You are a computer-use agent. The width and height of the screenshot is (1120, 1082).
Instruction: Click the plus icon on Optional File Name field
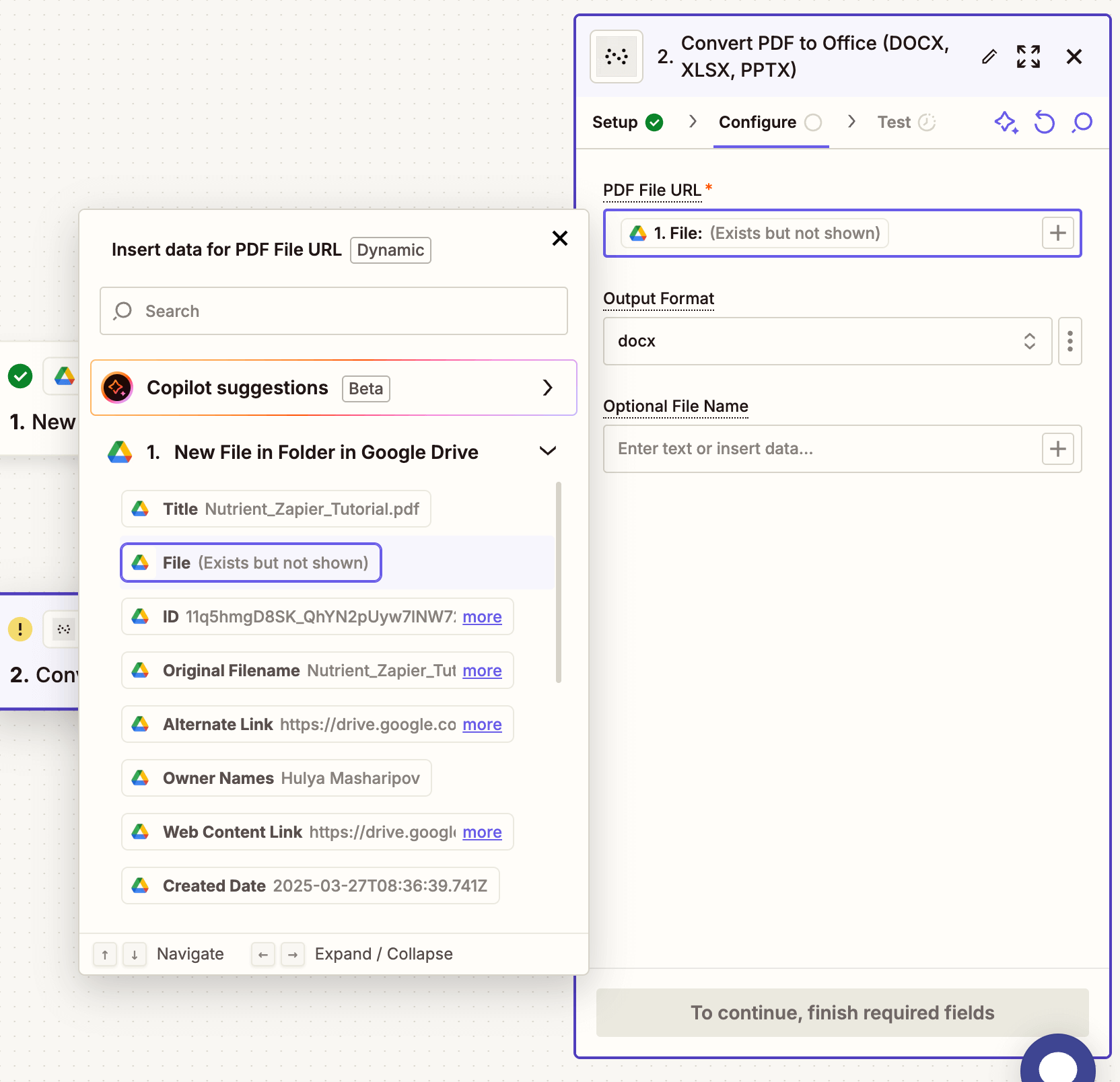pos(1057,449)
